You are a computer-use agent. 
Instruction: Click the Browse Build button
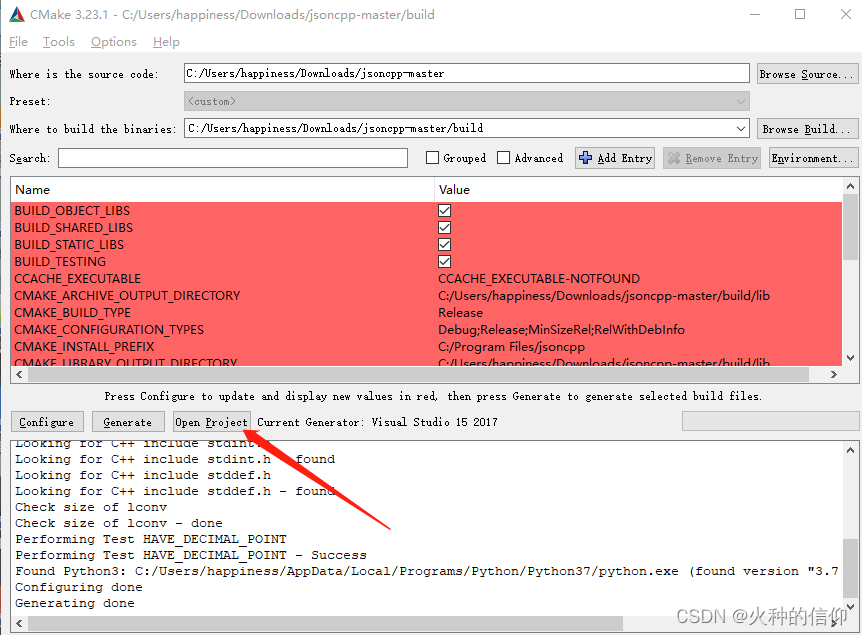click(x=807, y=129)
